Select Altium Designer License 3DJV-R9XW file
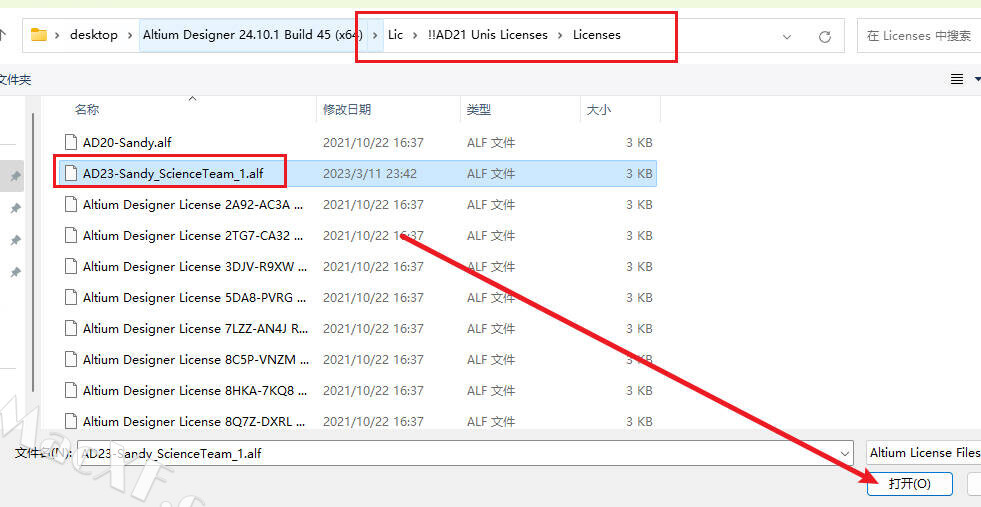This screenshot has width=981, height=507. (x=357, y=267)
